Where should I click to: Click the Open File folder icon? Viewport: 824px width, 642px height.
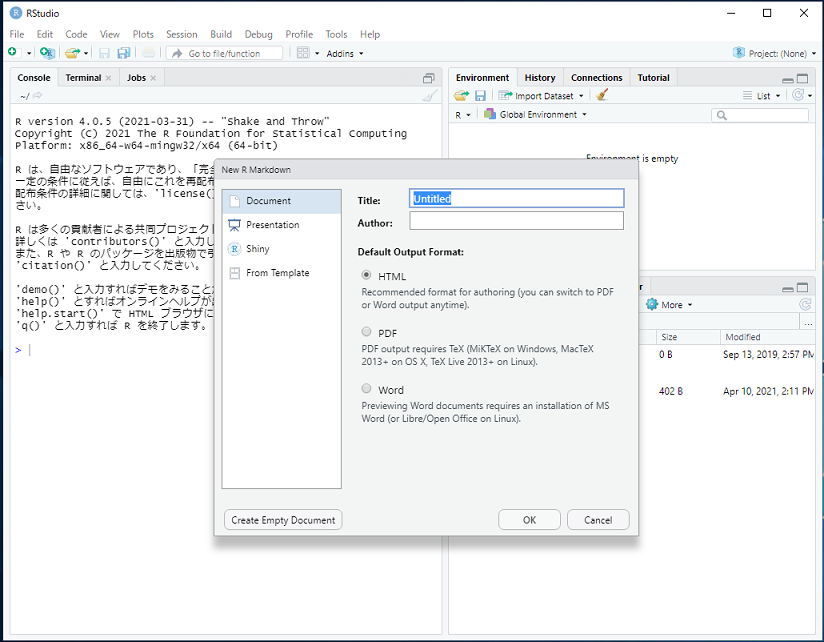click(x=73, y=53)
